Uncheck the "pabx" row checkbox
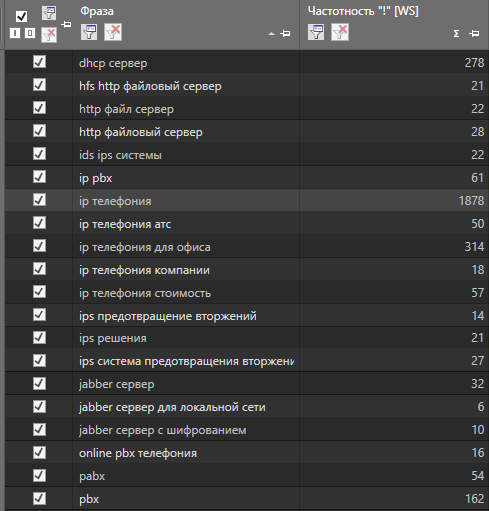 pos(39,475)
